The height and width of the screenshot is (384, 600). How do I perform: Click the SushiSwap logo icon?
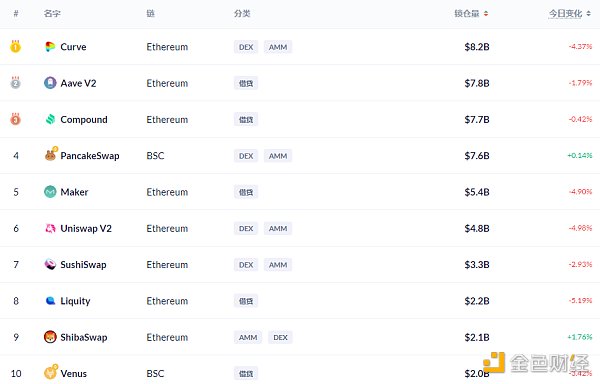click(50, 264)
